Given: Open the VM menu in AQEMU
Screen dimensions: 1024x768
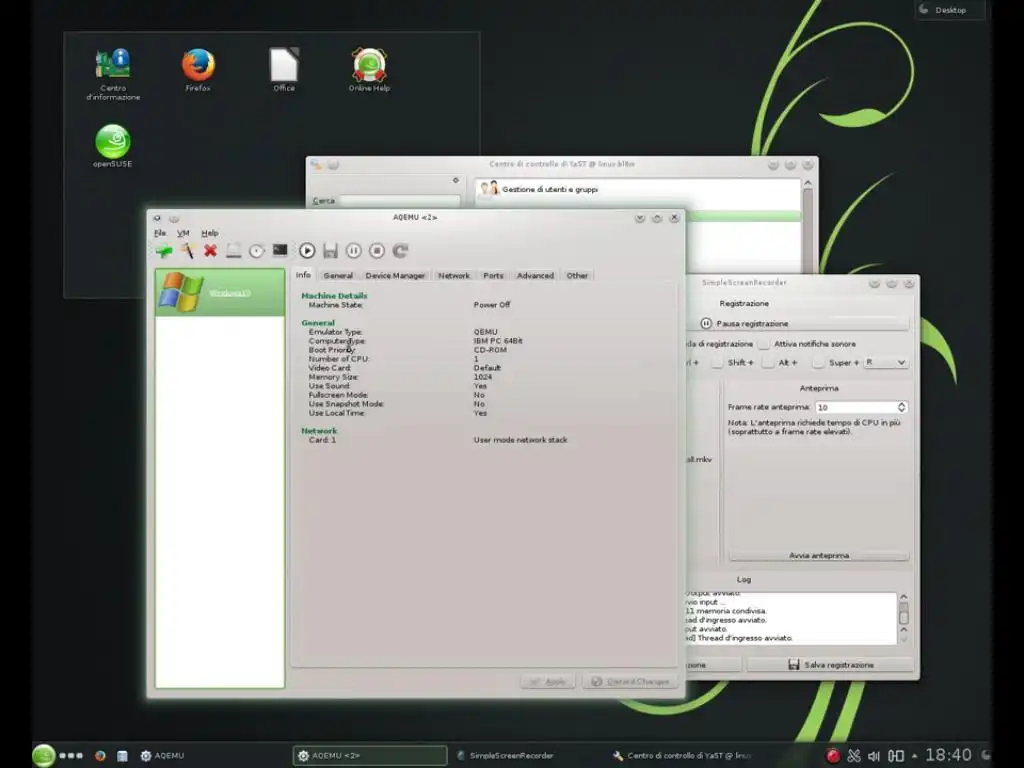Looking at the screenshot, I should pos(183,233).
